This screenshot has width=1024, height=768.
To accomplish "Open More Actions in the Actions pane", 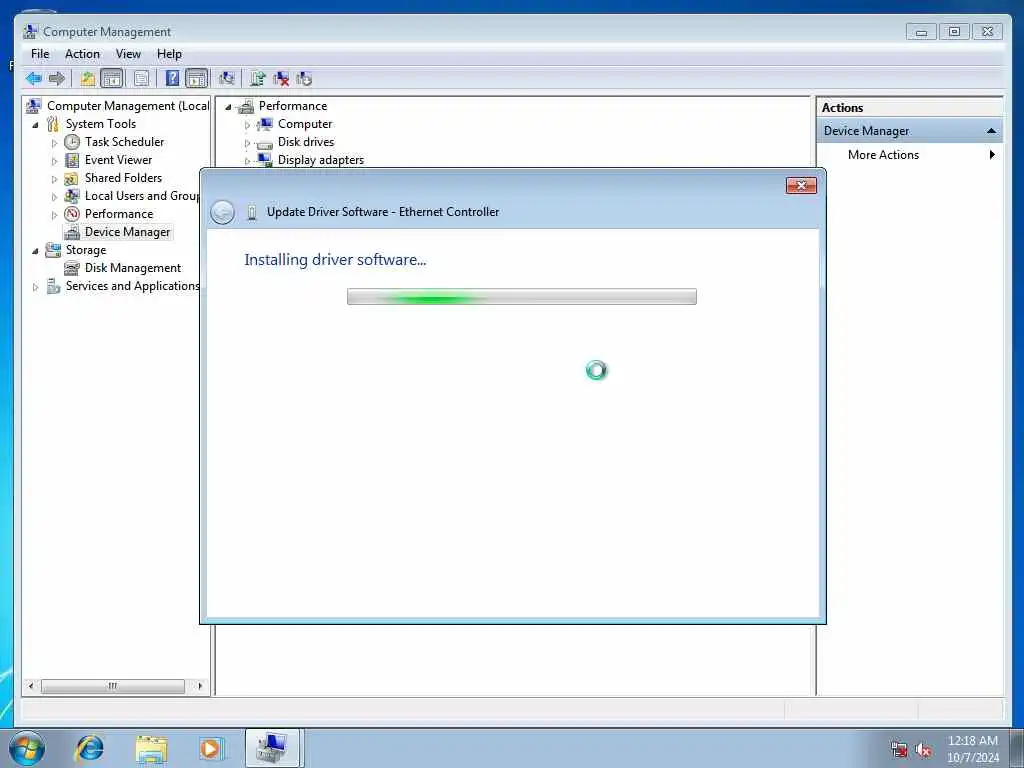I will point(883,155).
